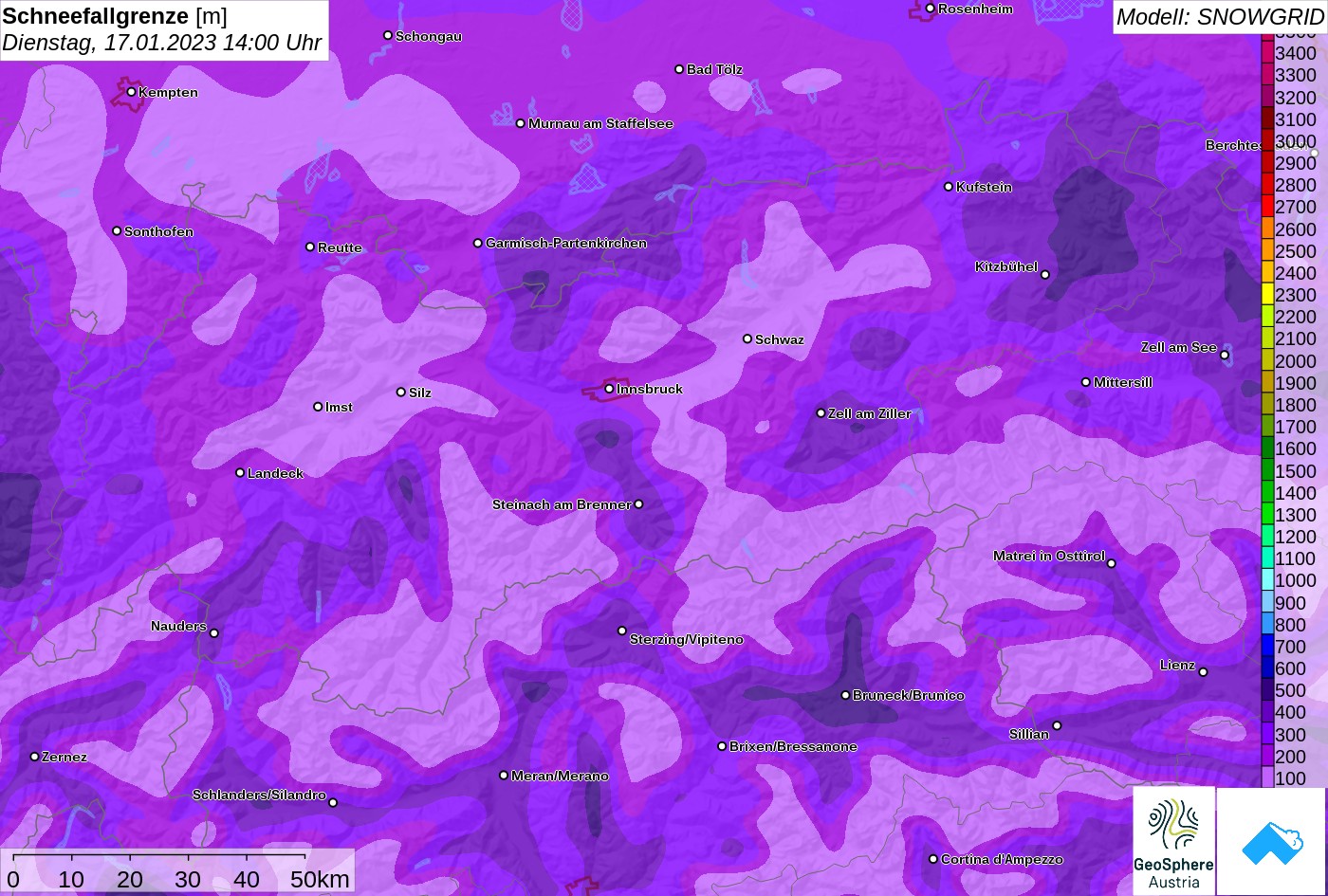Click the date Dienstag, 17.01.2023 14:00 Uhr

click(161, 44)
